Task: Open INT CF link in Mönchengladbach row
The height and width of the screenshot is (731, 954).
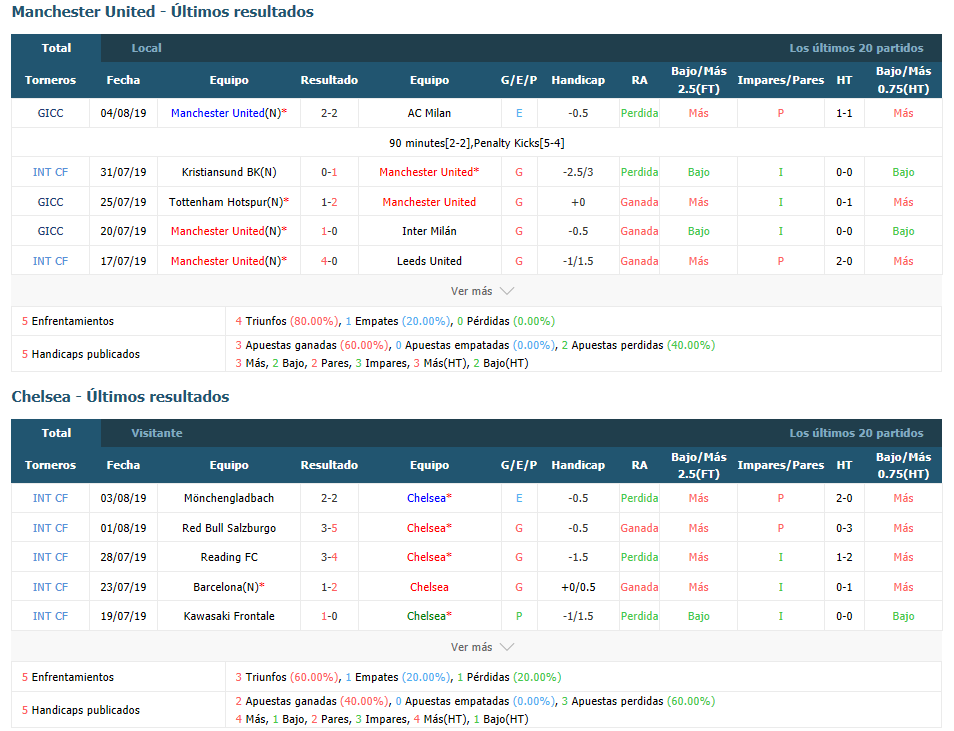Action: click(x=50, y=498)
